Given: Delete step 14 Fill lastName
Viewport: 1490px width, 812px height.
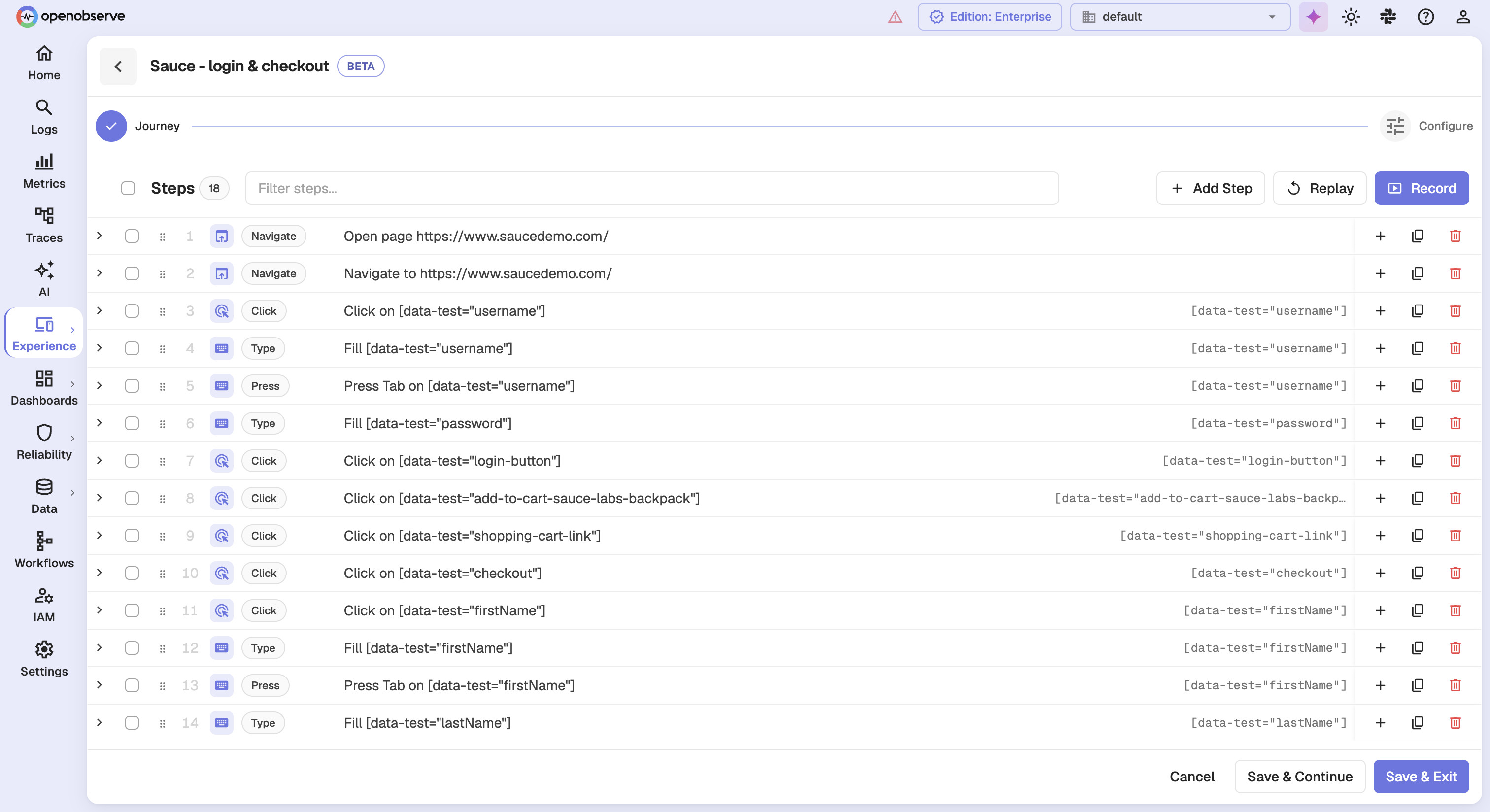Looking at the screenshot, I should [x=1456, y=722].
